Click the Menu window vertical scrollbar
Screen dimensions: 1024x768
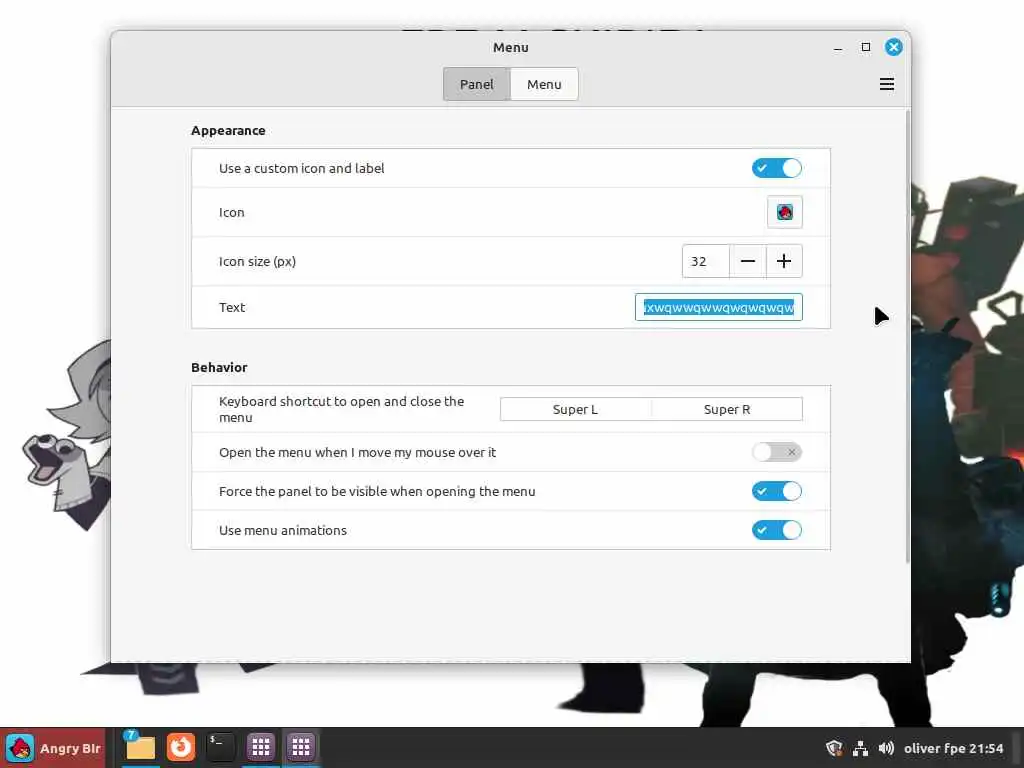point(908,336)
